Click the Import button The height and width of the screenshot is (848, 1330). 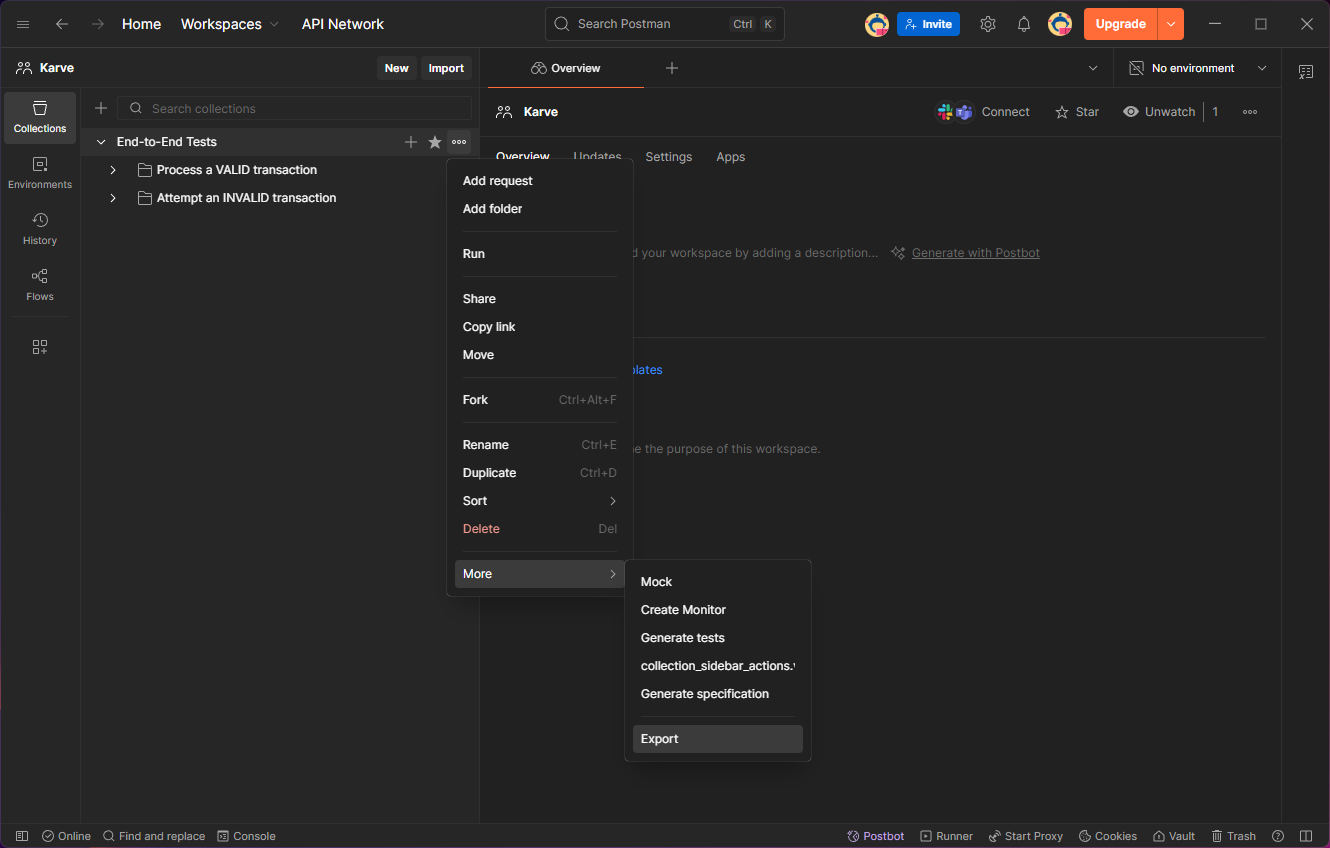click(x=446, y=68)
